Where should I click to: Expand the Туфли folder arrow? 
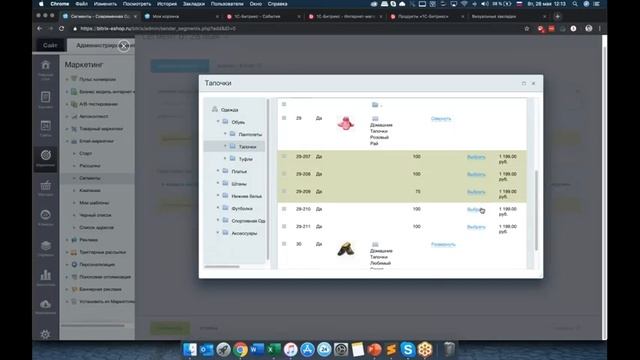(225, 158)
